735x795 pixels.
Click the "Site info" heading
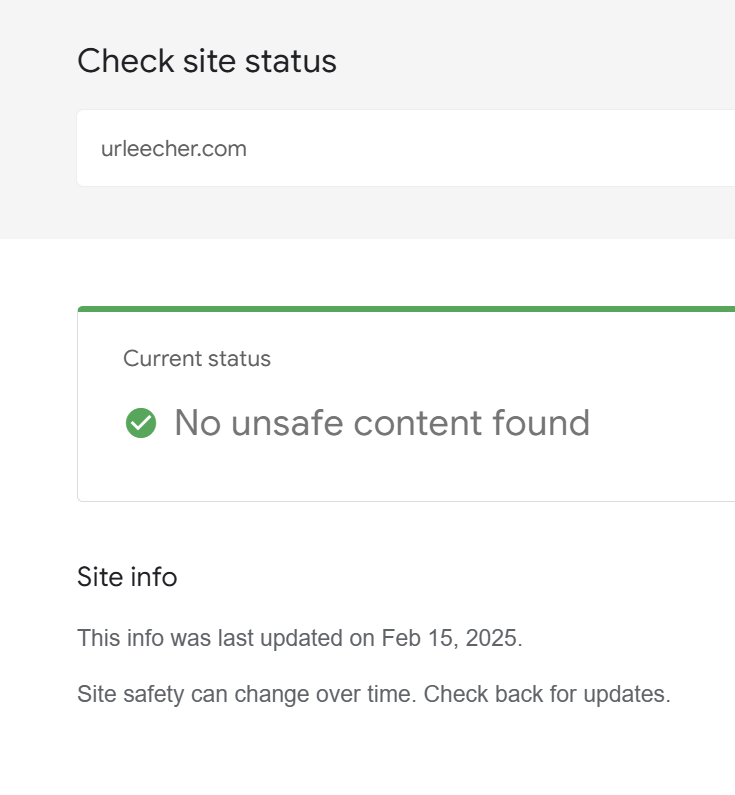pyautogui.click(x=127, y=577)
